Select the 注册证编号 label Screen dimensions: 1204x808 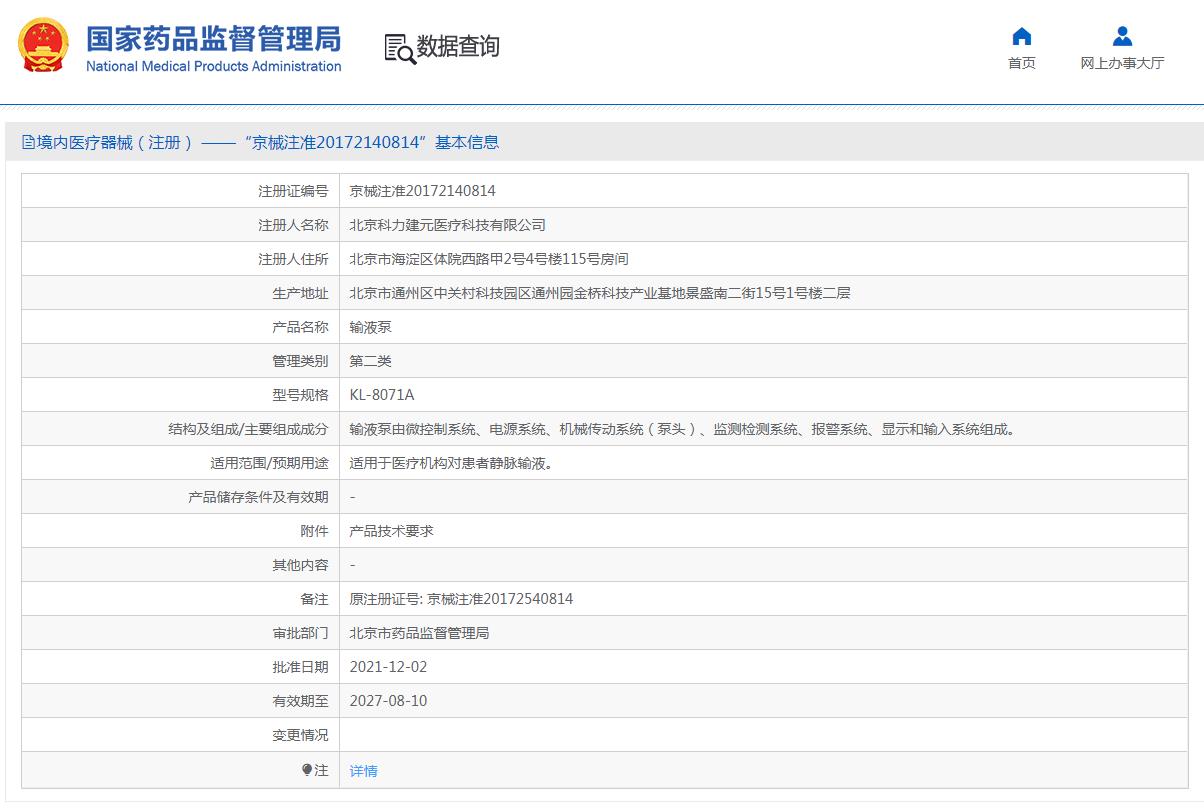tap(293, 191)
